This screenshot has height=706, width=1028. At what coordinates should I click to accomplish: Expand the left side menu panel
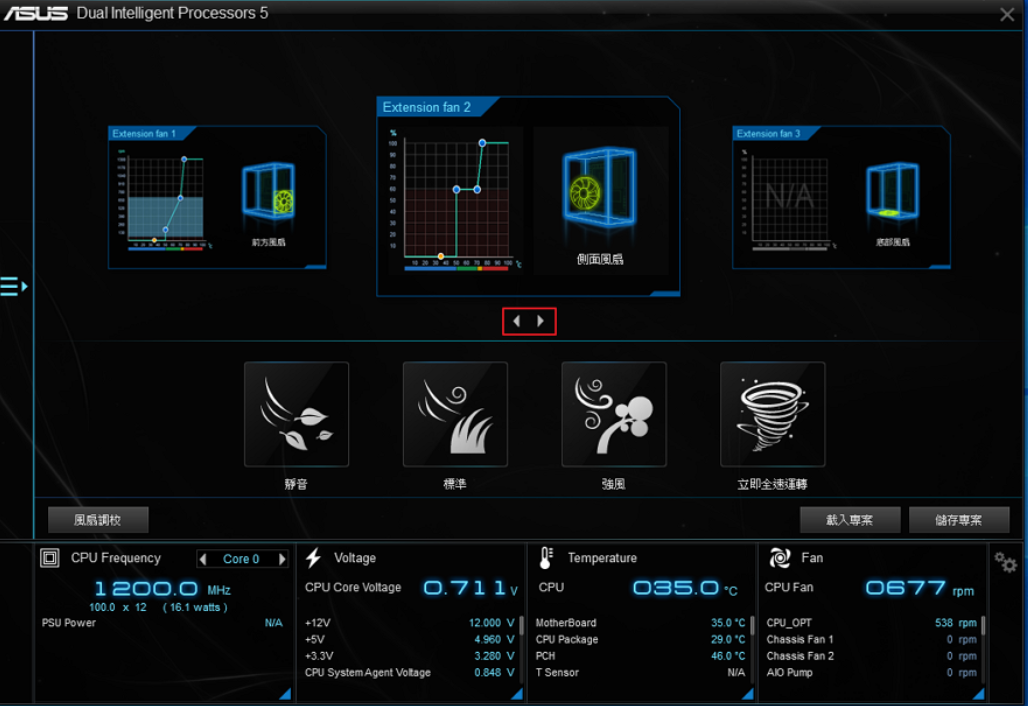click(x=13, y=287)
